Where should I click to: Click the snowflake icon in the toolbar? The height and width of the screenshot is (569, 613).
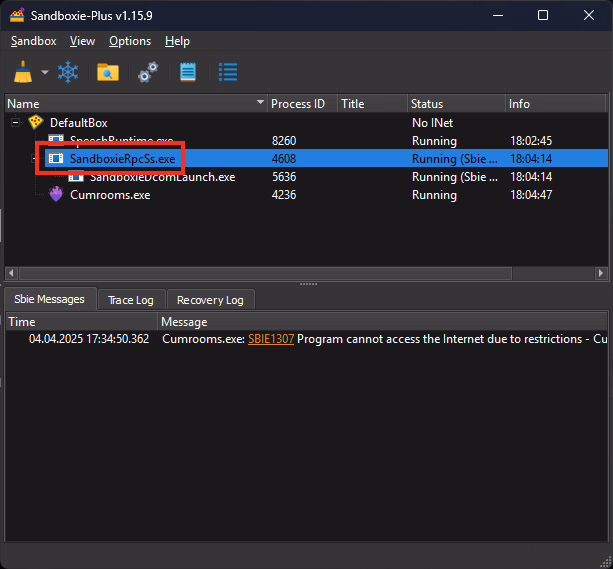[68, 72]
